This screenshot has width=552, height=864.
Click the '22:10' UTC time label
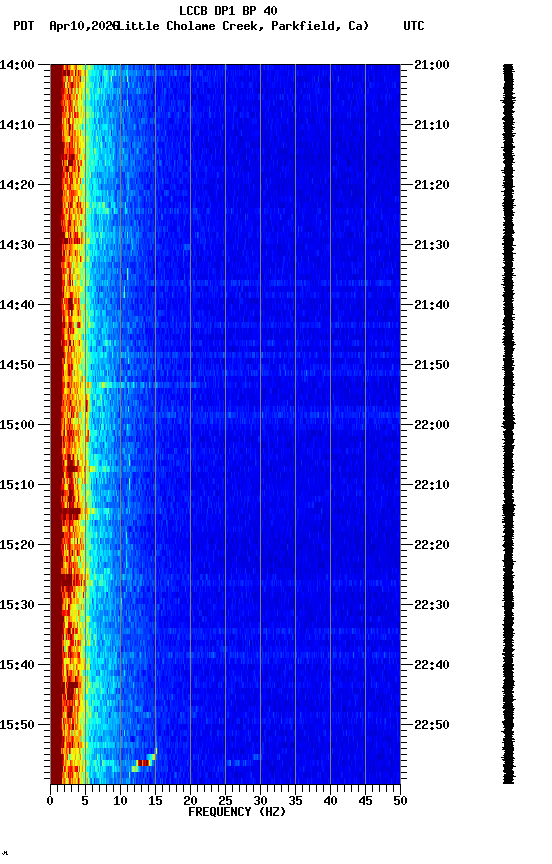(x=432, y=485)
